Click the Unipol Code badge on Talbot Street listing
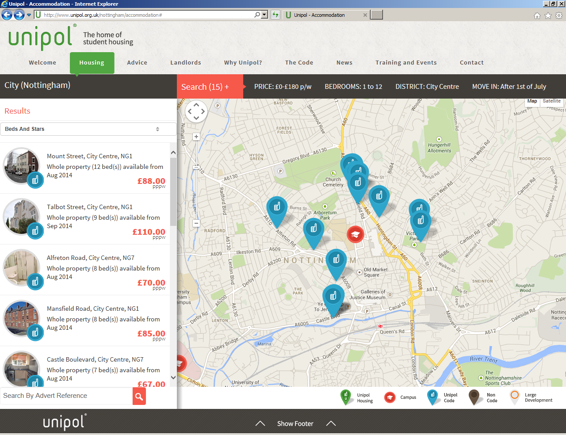566x435 pixels. click(35, 230)
